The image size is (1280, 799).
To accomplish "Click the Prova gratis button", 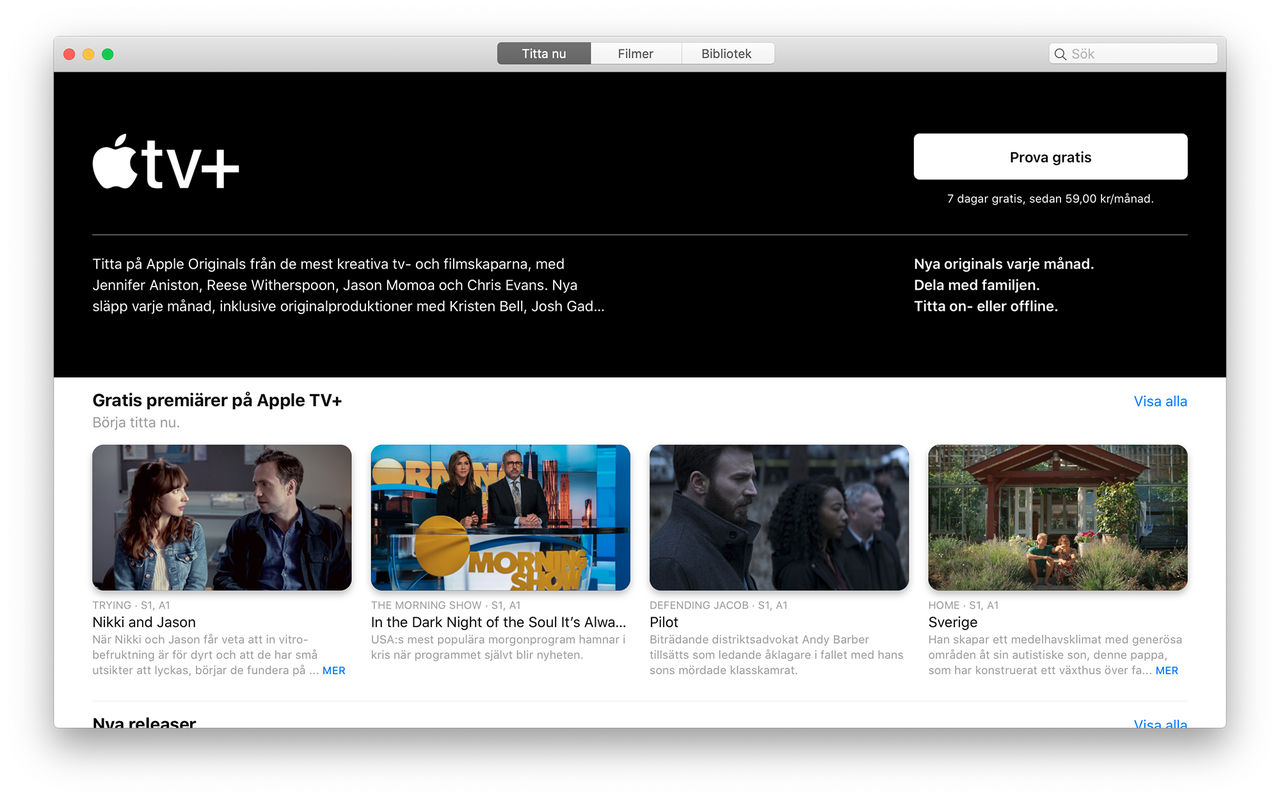I will (x=1050, y=157).
